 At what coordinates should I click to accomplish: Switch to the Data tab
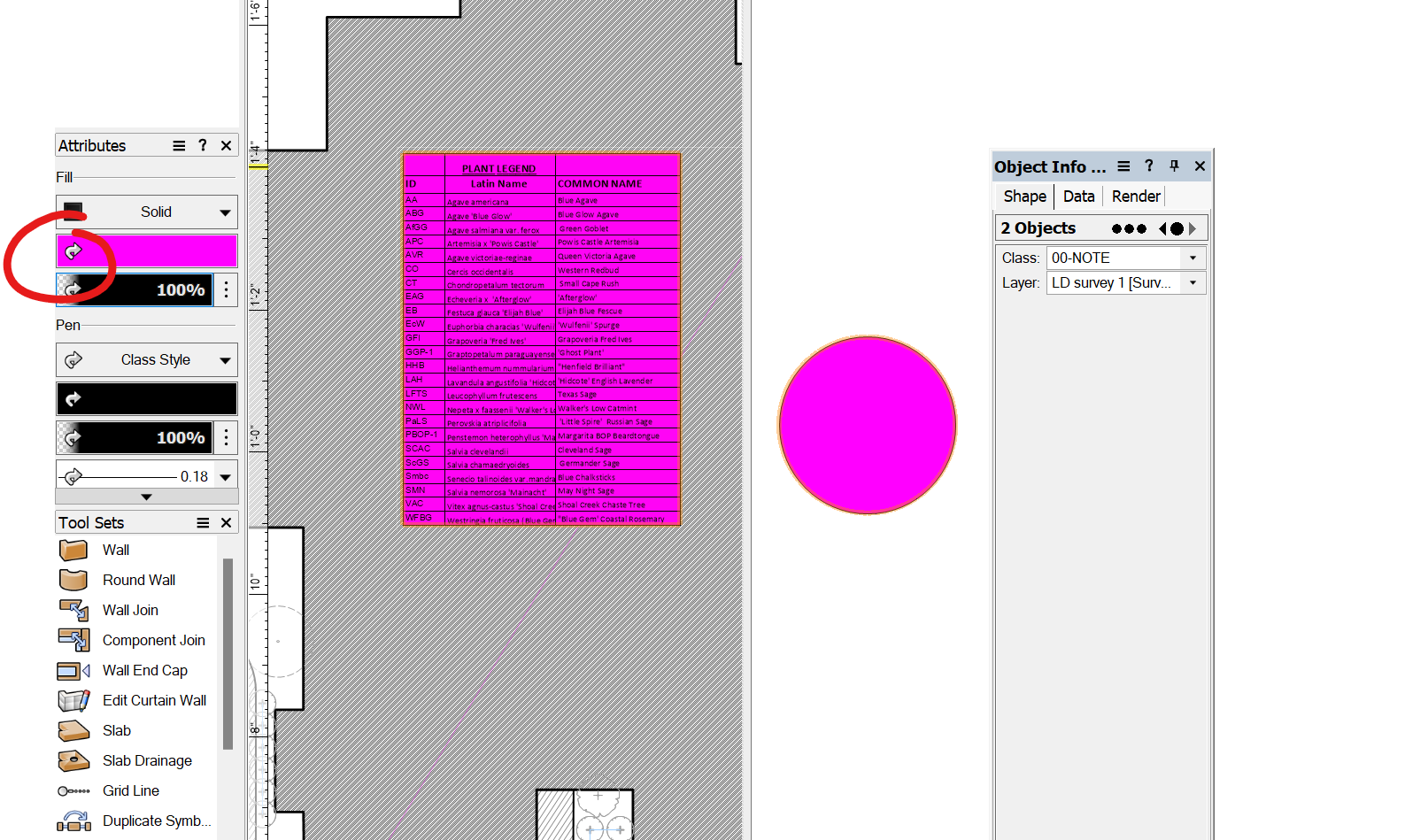tap(1078, 197)
